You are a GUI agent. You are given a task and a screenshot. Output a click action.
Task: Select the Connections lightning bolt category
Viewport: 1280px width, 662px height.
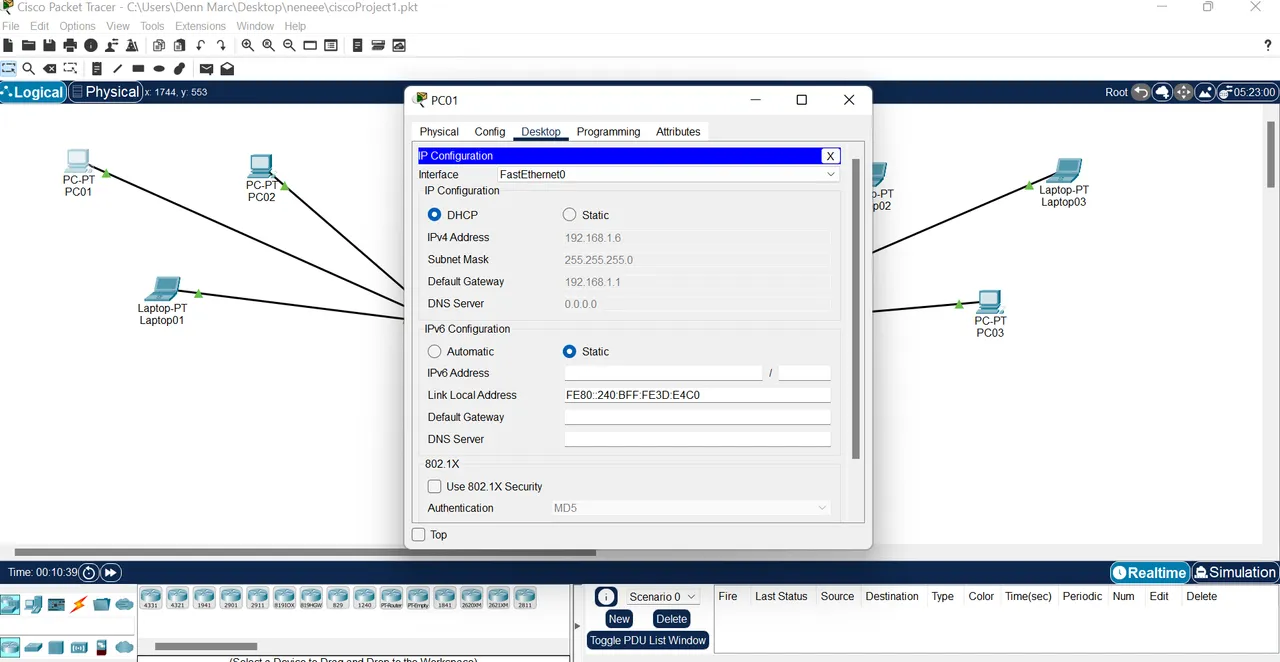coord(79,604)
